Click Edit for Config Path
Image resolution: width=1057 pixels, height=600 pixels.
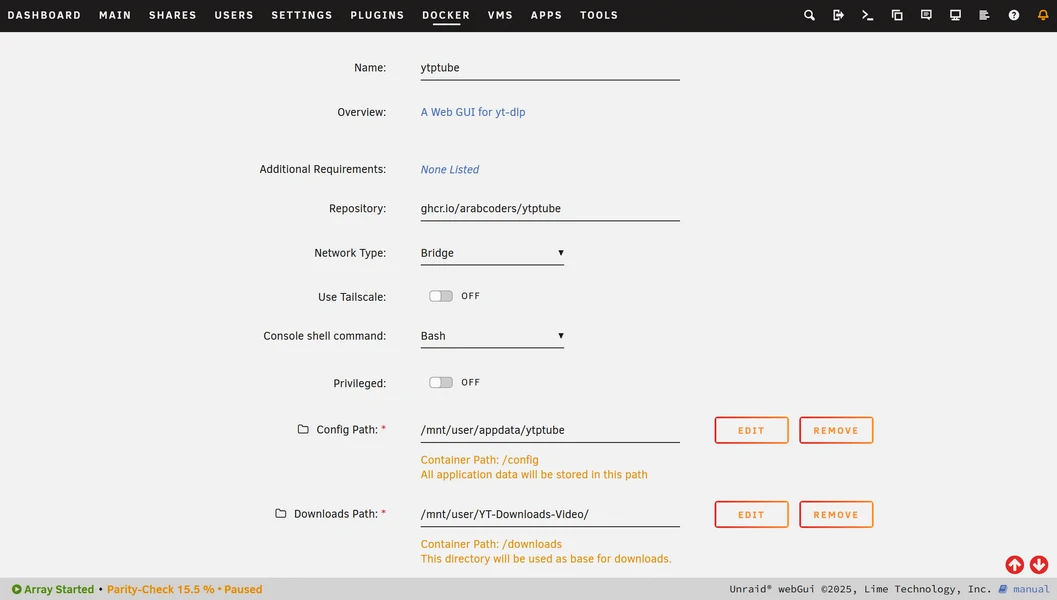point(751,430)
